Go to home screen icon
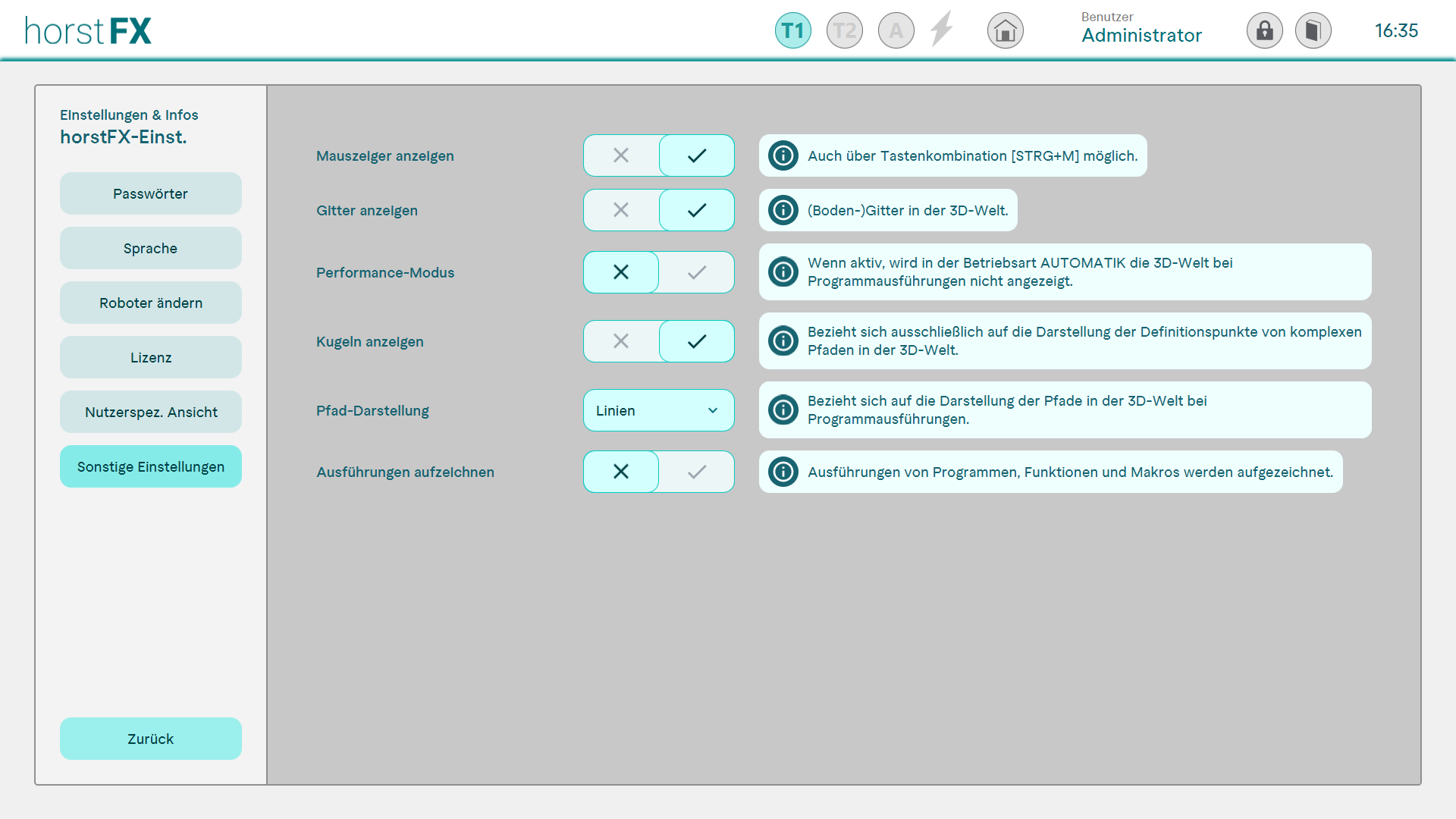 tap(1005, 31)
